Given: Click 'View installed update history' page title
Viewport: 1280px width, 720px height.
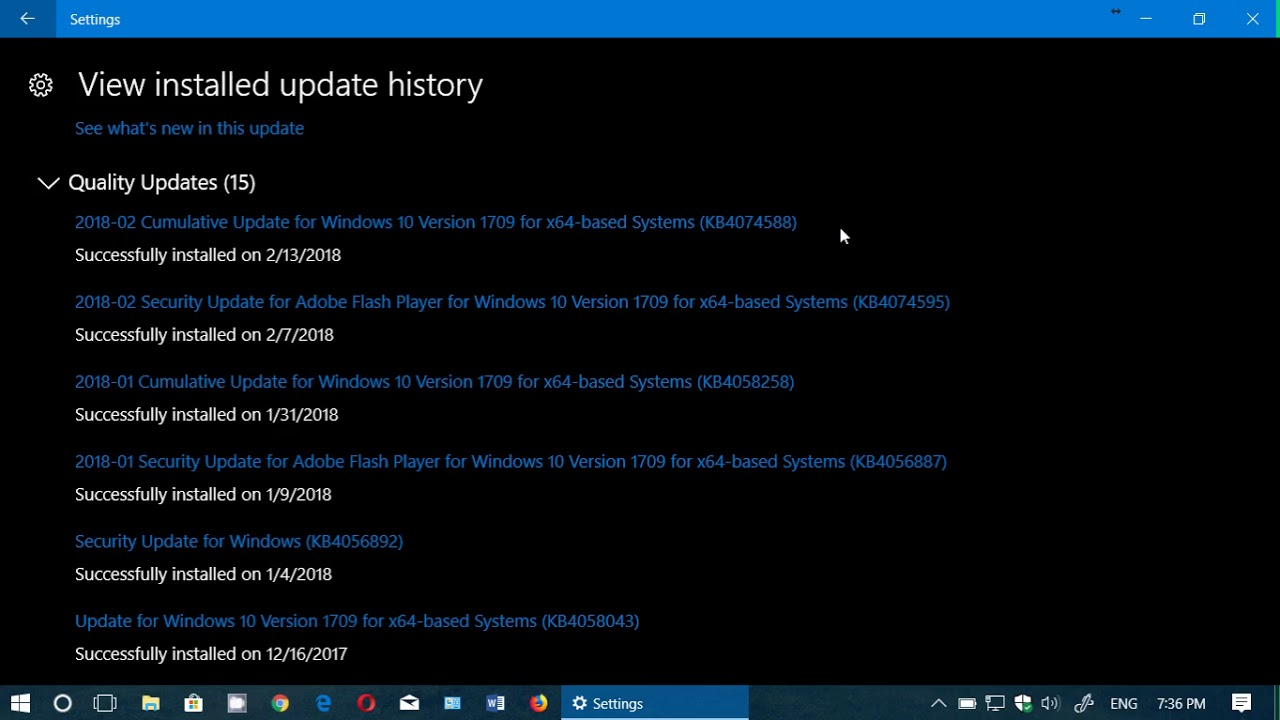Looking at the screenshot, I should pos(280,85).
